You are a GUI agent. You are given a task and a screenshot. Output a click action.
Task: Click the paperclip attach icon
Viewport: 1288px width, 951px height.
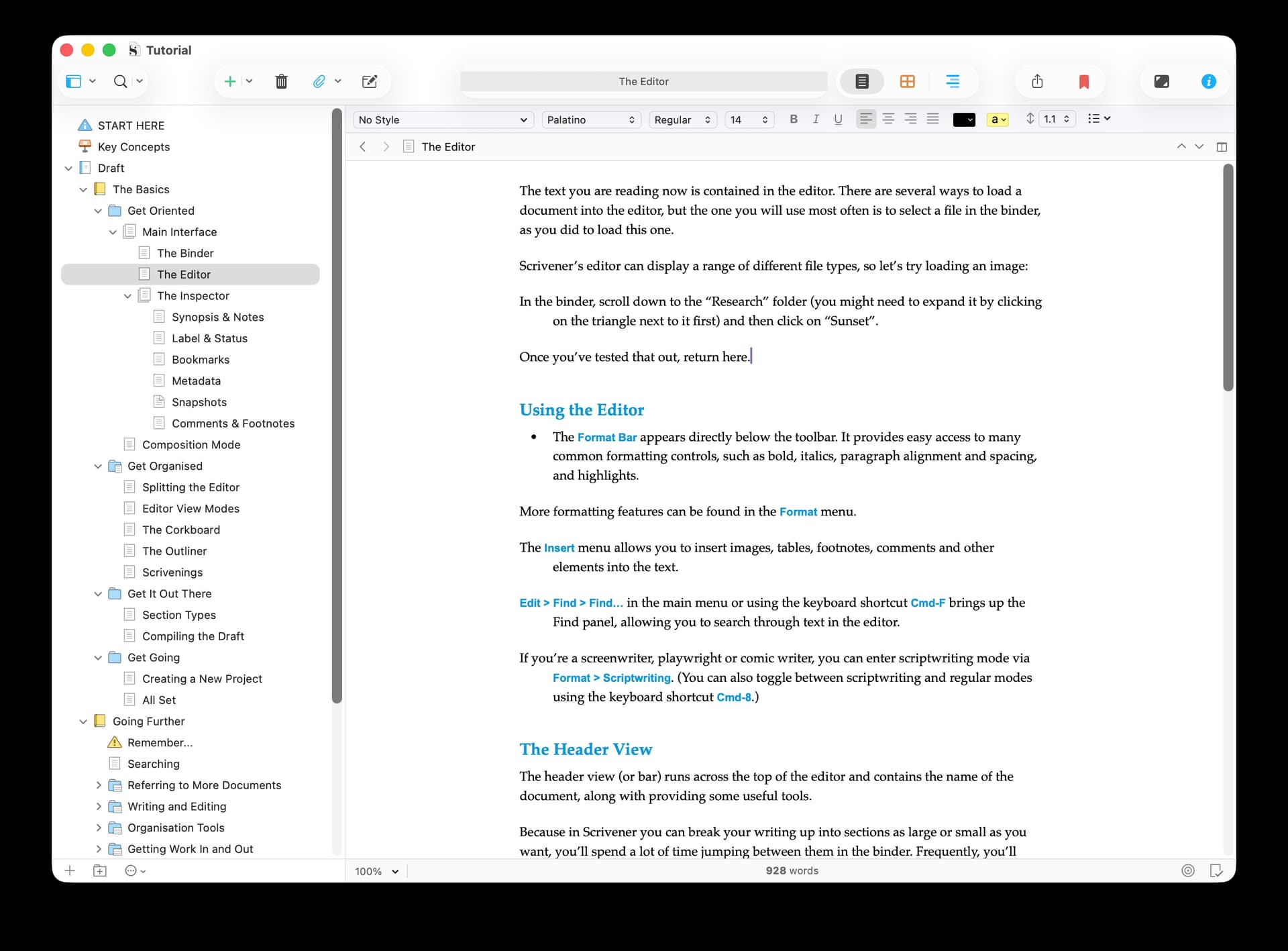319,81
